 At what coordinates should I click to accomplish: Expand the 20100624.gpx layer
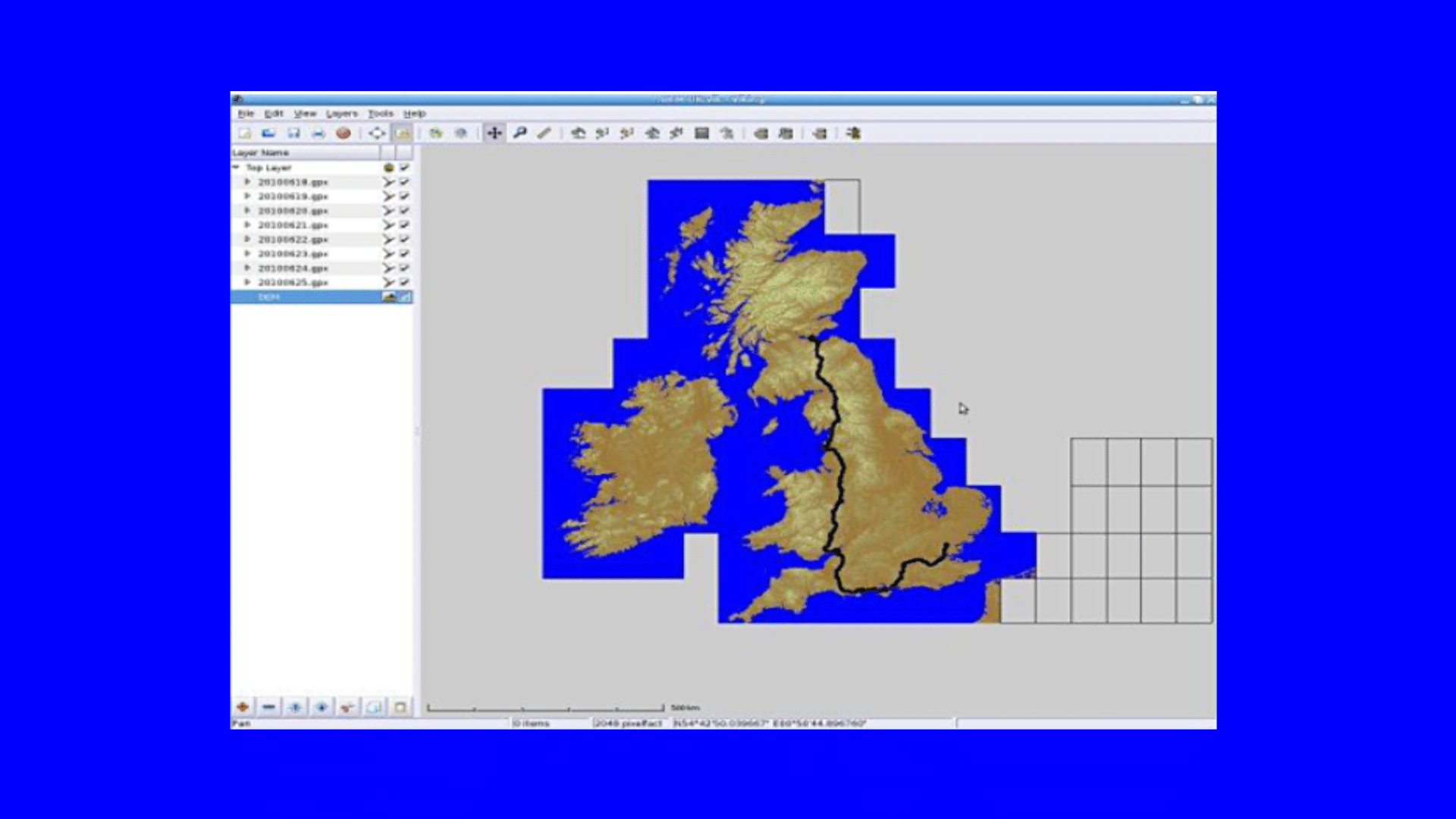tap(247, 268)
